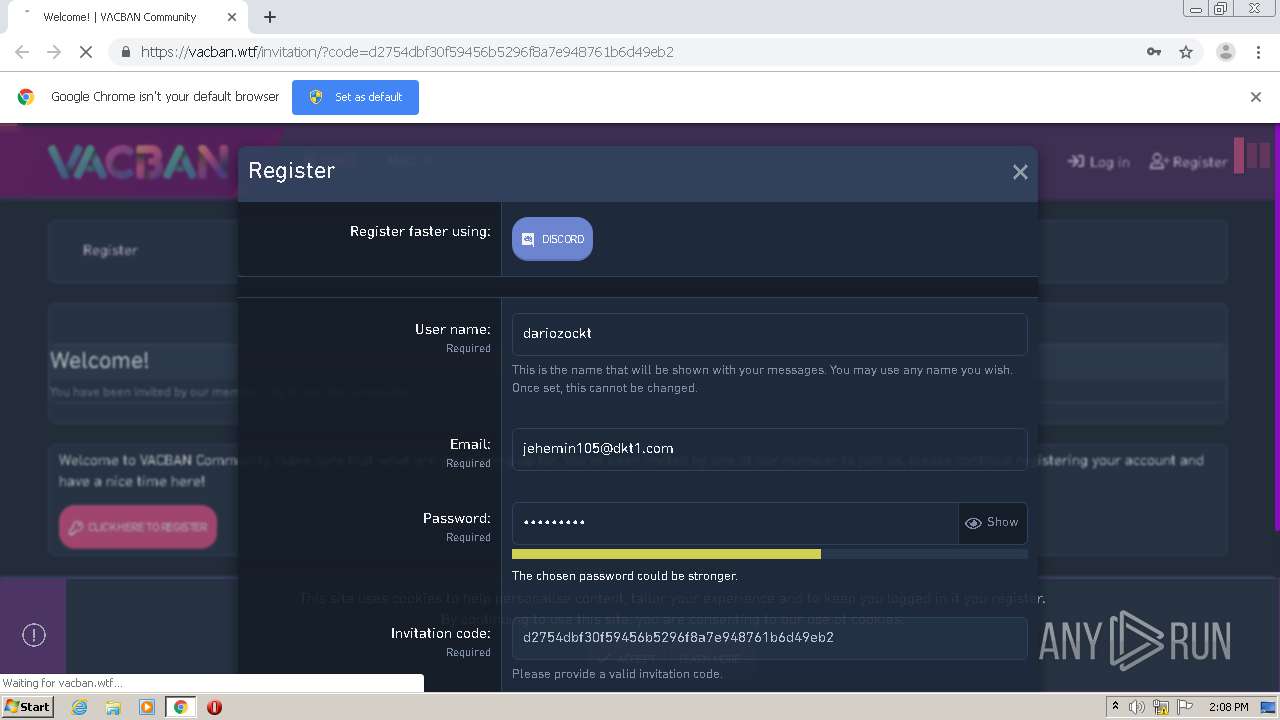Open the media player taskbar icon
Screen dimensions: 1280x720
click(x=147, y=707)
